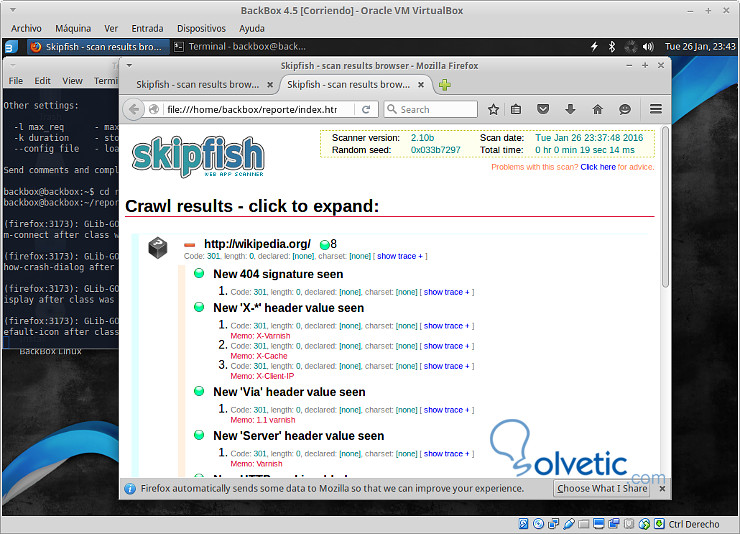Click the Firefox Search box
Viewport: 740px width, 534px height.
pos(430,109)
